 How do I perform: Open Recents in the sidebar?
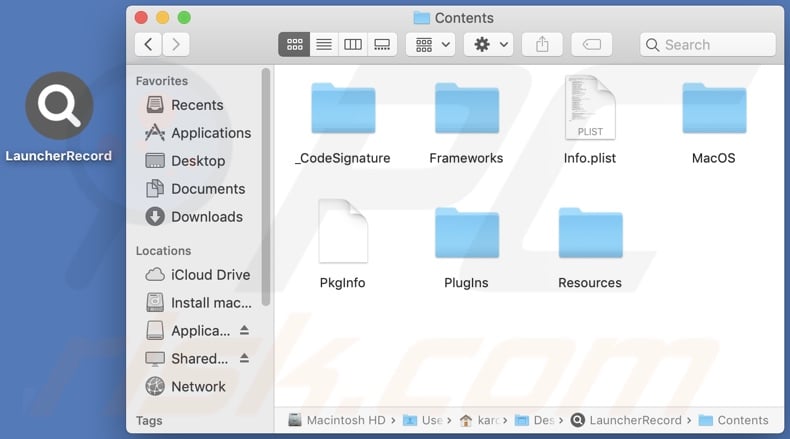pos(199,105)
